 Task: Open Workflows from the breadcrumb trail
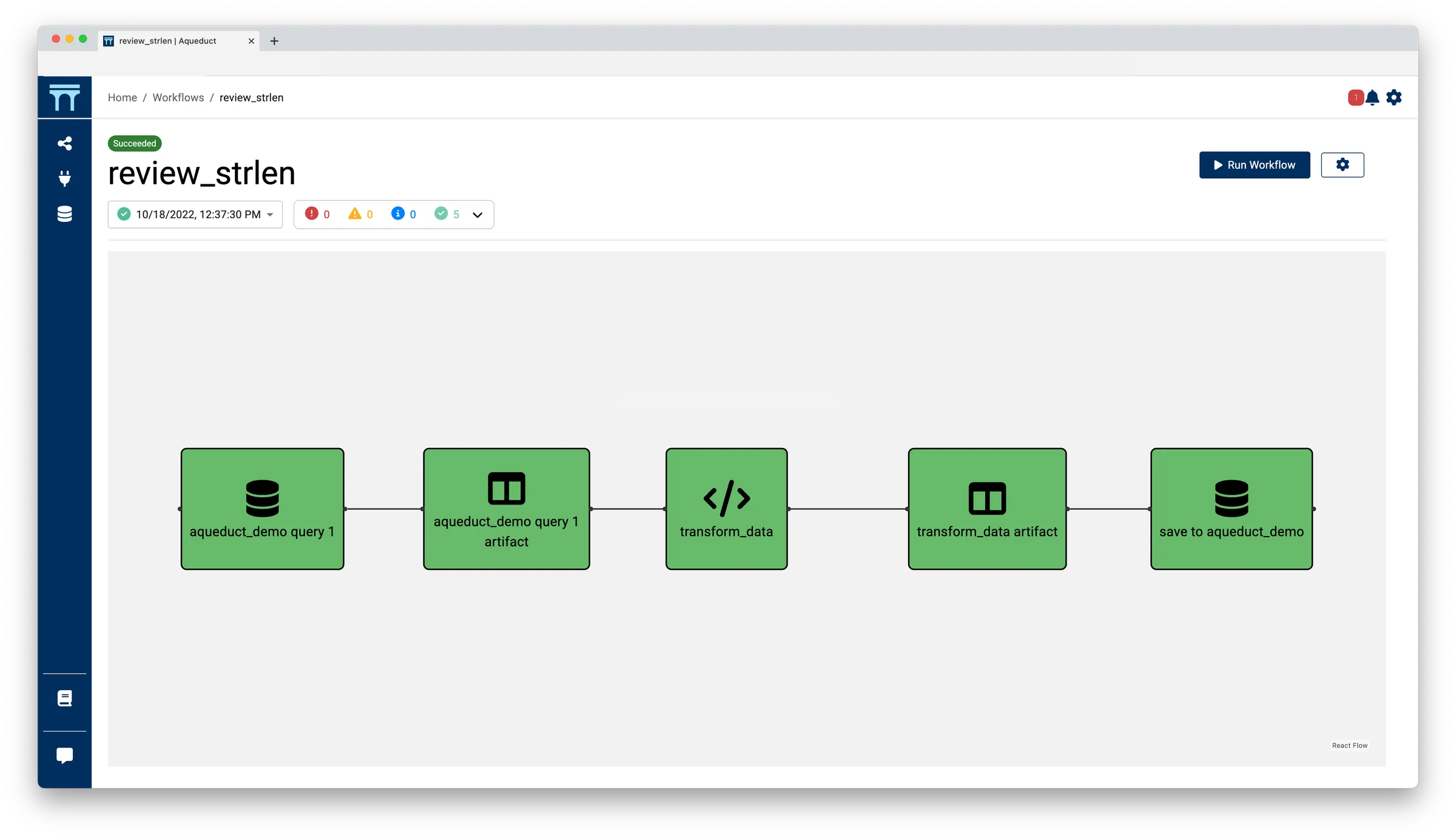[x=178, y=97]
